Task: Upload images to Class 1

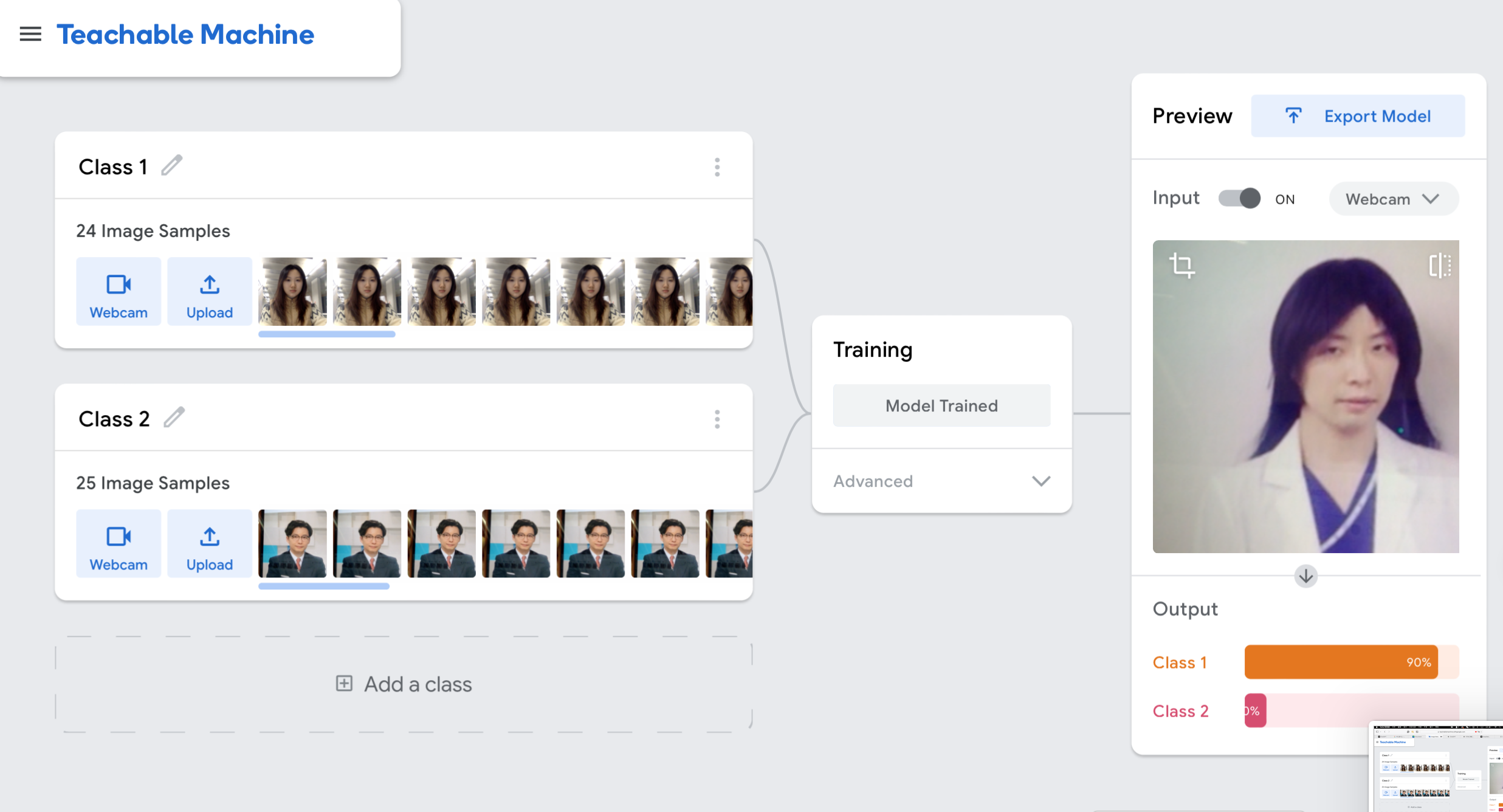Action: pyautogui.click(x=210, y=292)
